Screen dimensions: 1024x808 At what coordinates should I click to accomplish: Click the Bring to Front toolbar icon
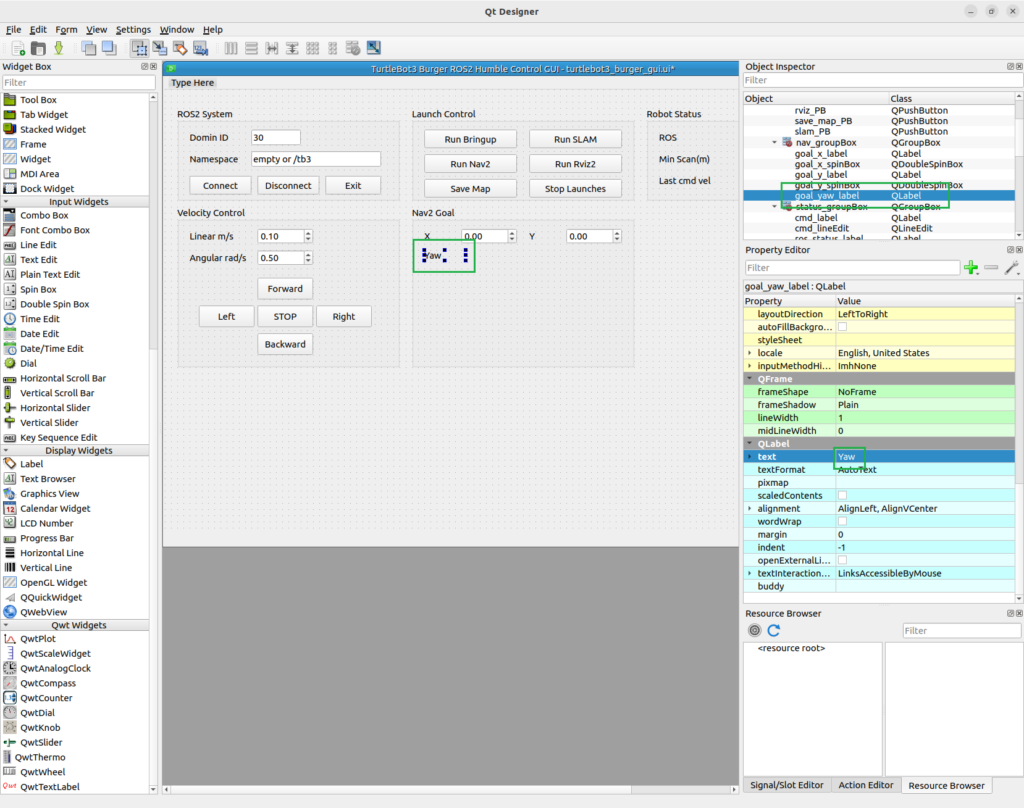coord(109,48)
